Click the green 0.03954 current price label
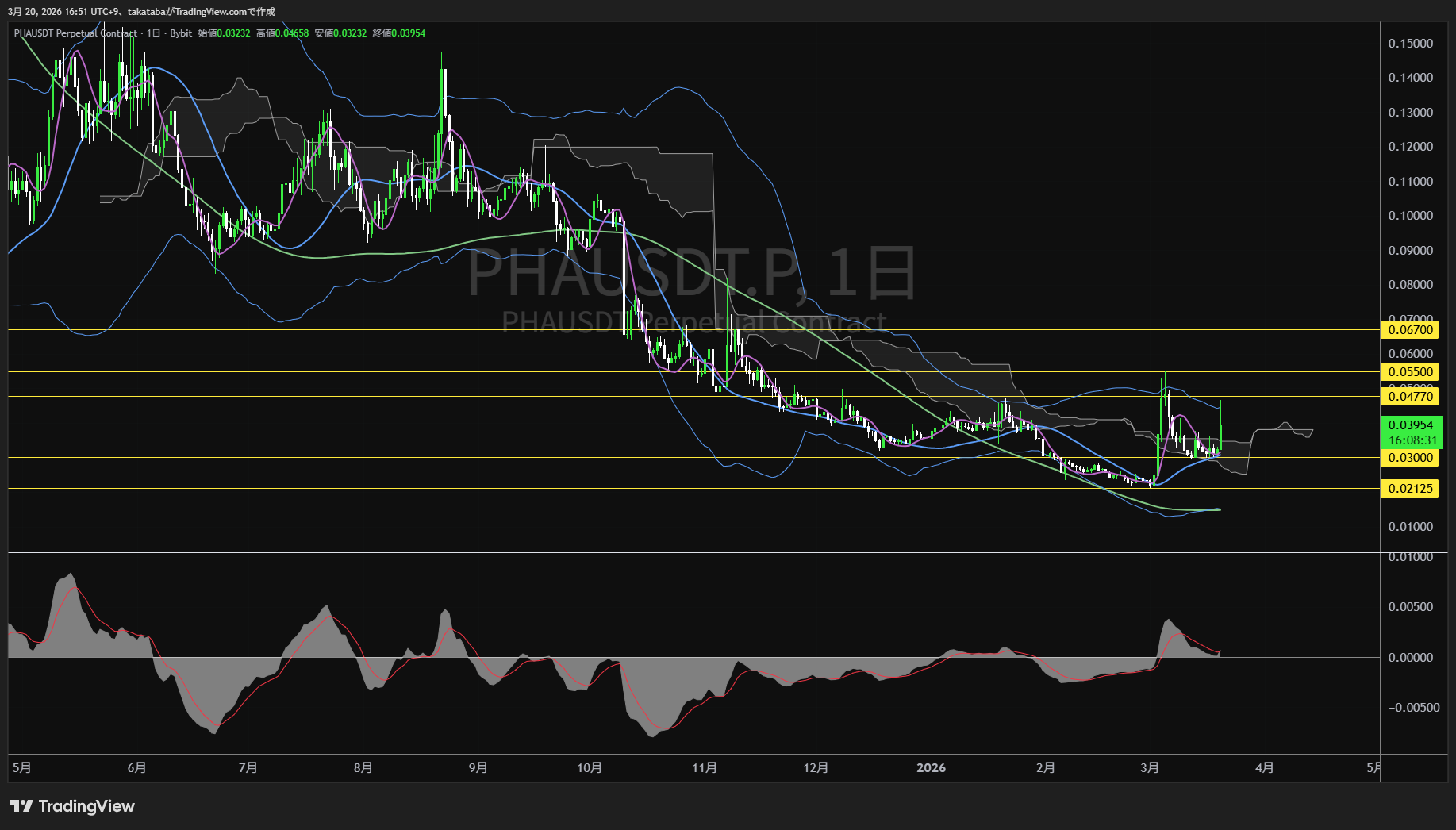1456x830 pixels. pos(1410,425)
